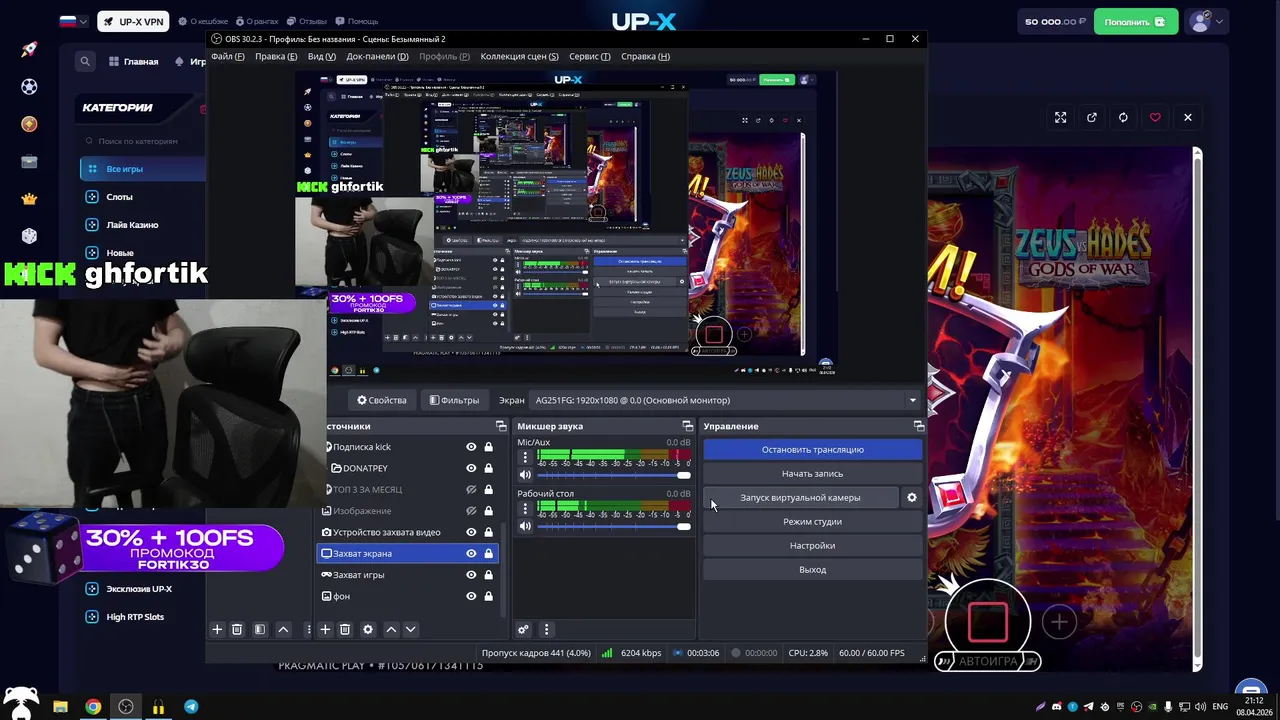Image resolution: width=1280 pixels, height=720 pixels.
Task: Open the Коллекция сцен menu
Action: pyautogui.click(x=519, y=56)
